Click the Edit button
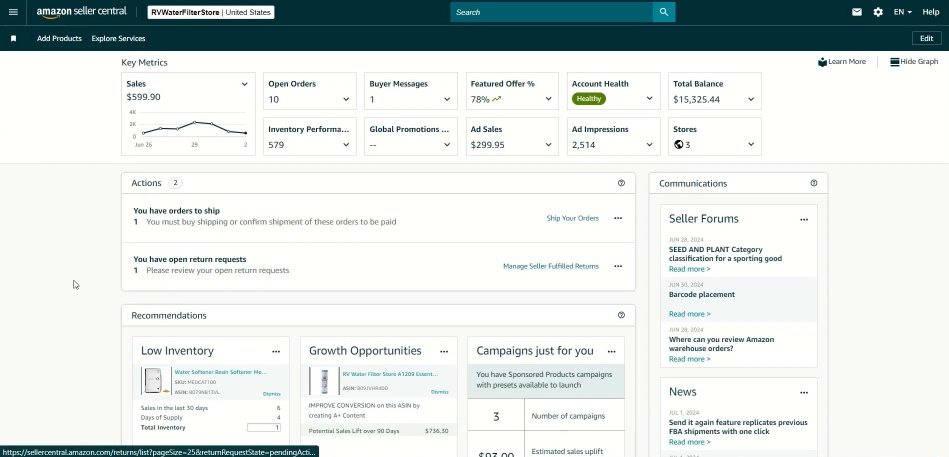The image size is (949, 457). click(x=927, y=38)
